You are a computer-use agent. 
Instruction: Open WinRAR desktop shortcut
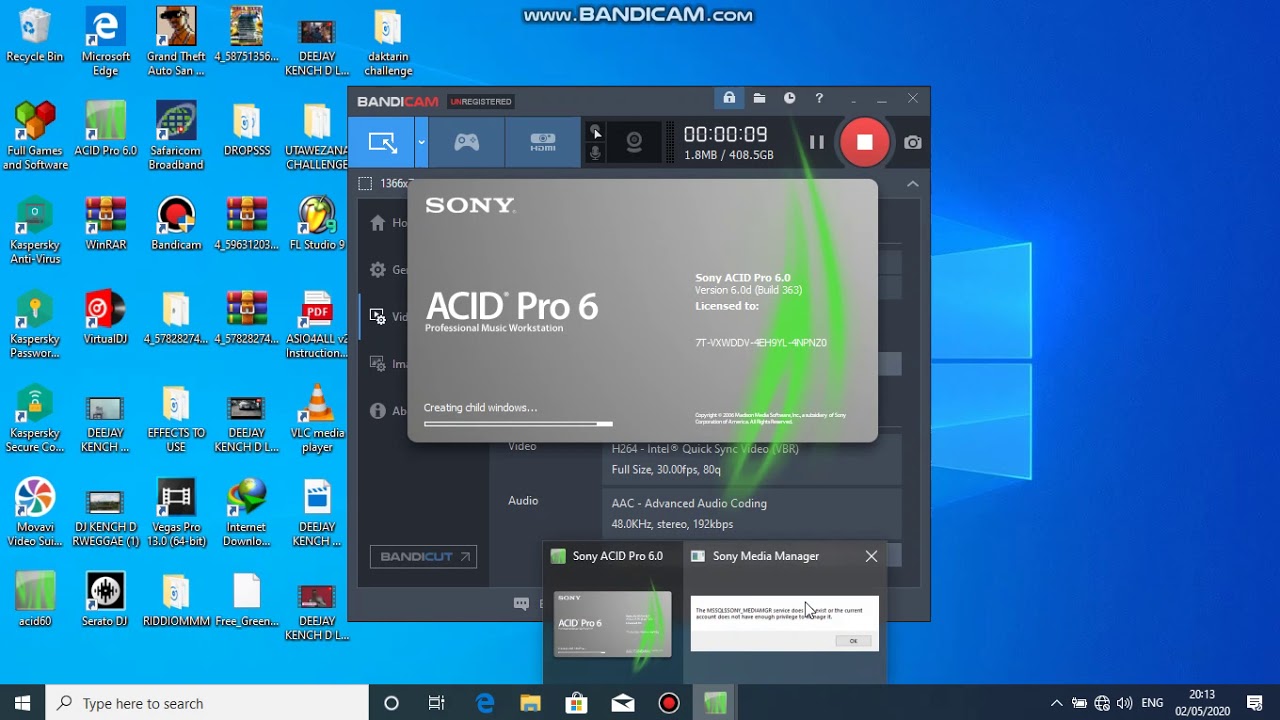[x=105, y=222]
